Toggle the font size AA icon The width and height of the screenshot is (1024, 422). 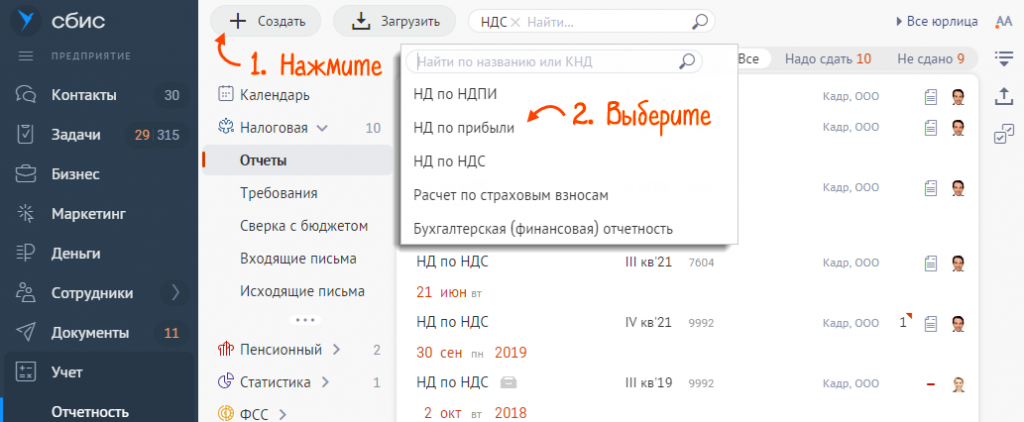1004,21
